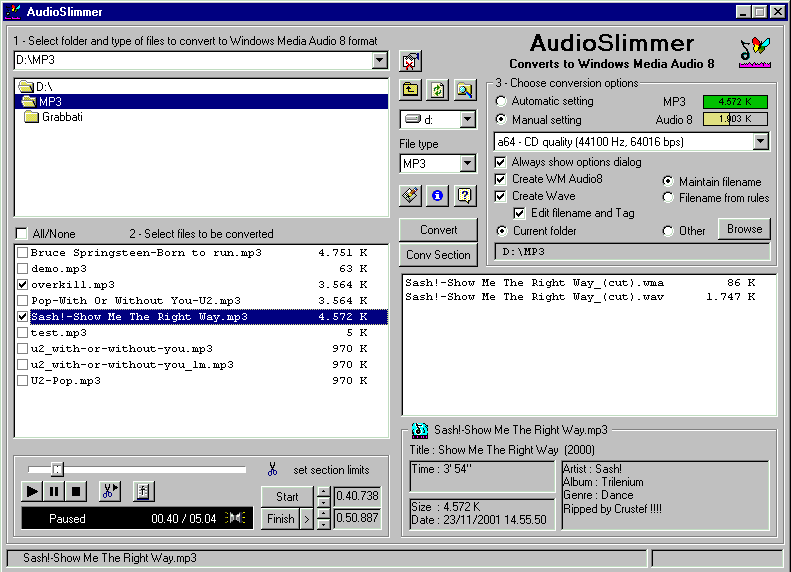Click the stereo speaker icon in display
791x572 pixels.
tap(235, 518)
